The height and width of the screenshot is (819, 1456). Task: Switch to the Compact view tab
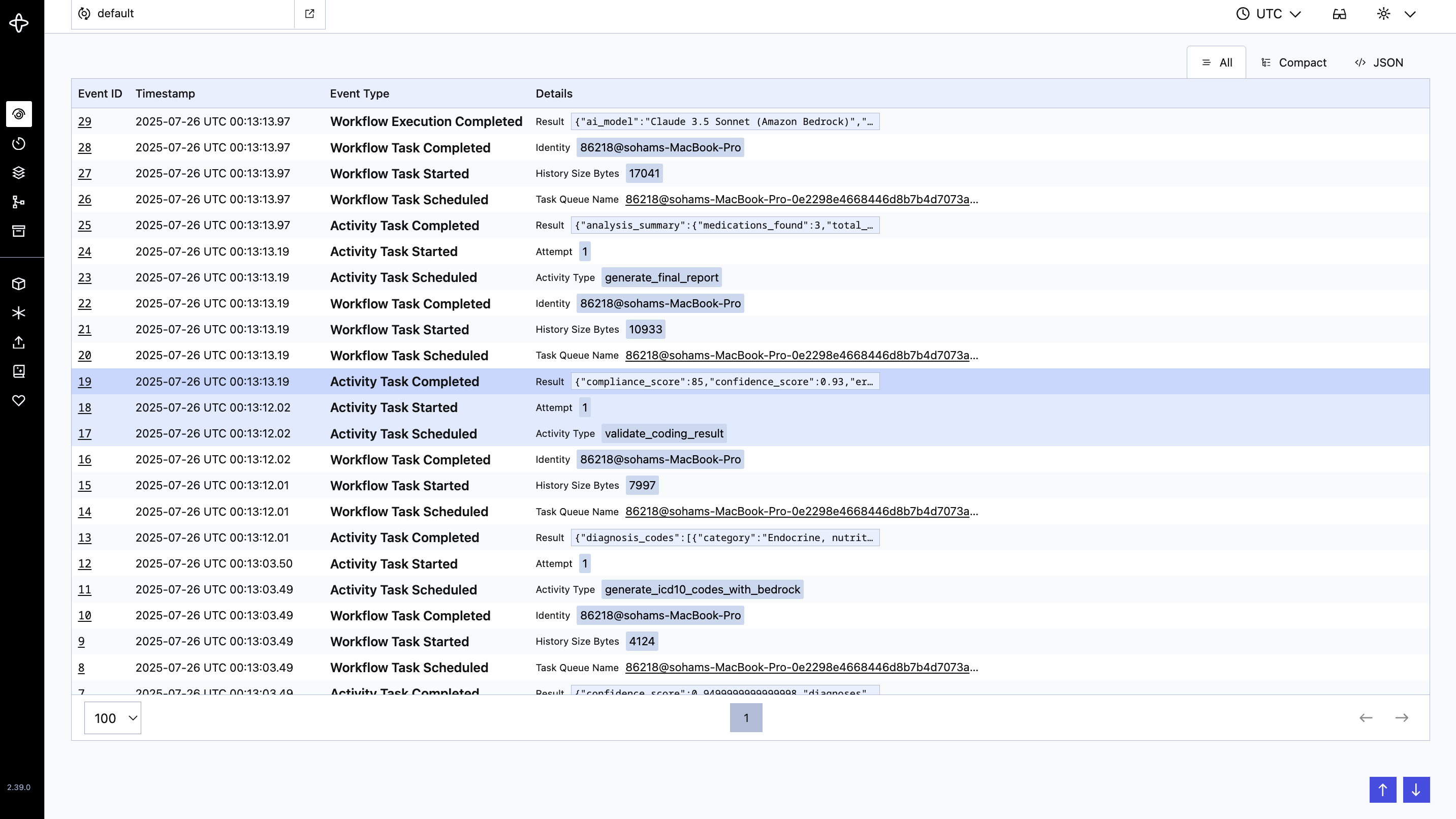1294,62
